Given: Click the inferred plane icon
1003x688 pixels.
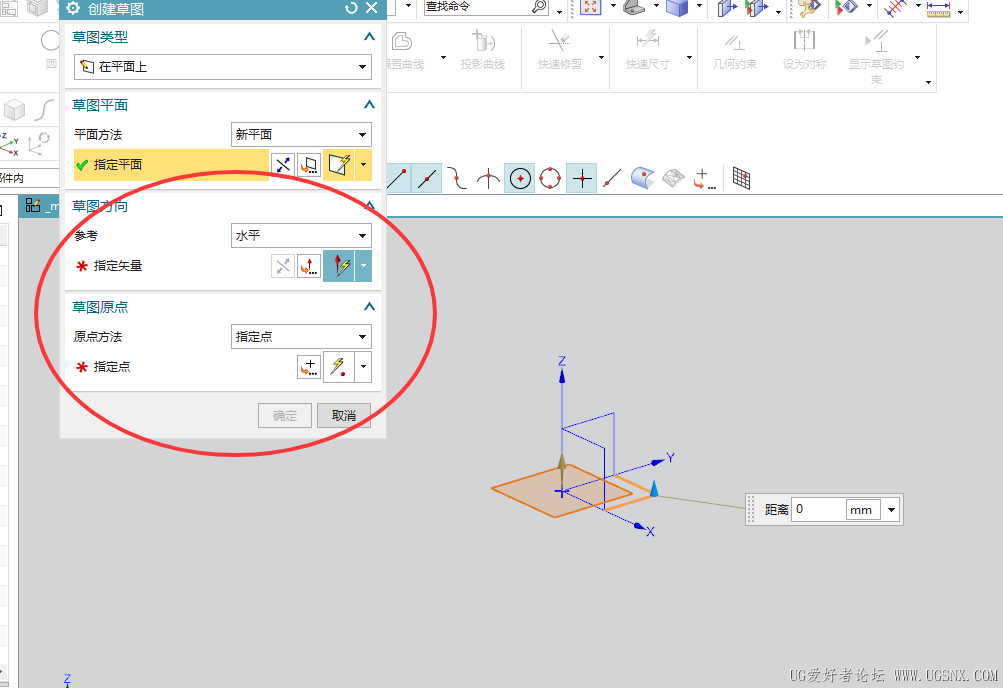Looking at the screenshot, I should coord(339,165).
